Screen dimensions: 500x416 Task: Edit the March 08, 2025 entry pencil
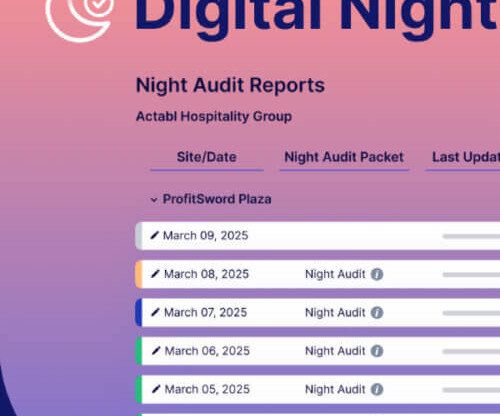pyautogui.click(x=155, y=274)
